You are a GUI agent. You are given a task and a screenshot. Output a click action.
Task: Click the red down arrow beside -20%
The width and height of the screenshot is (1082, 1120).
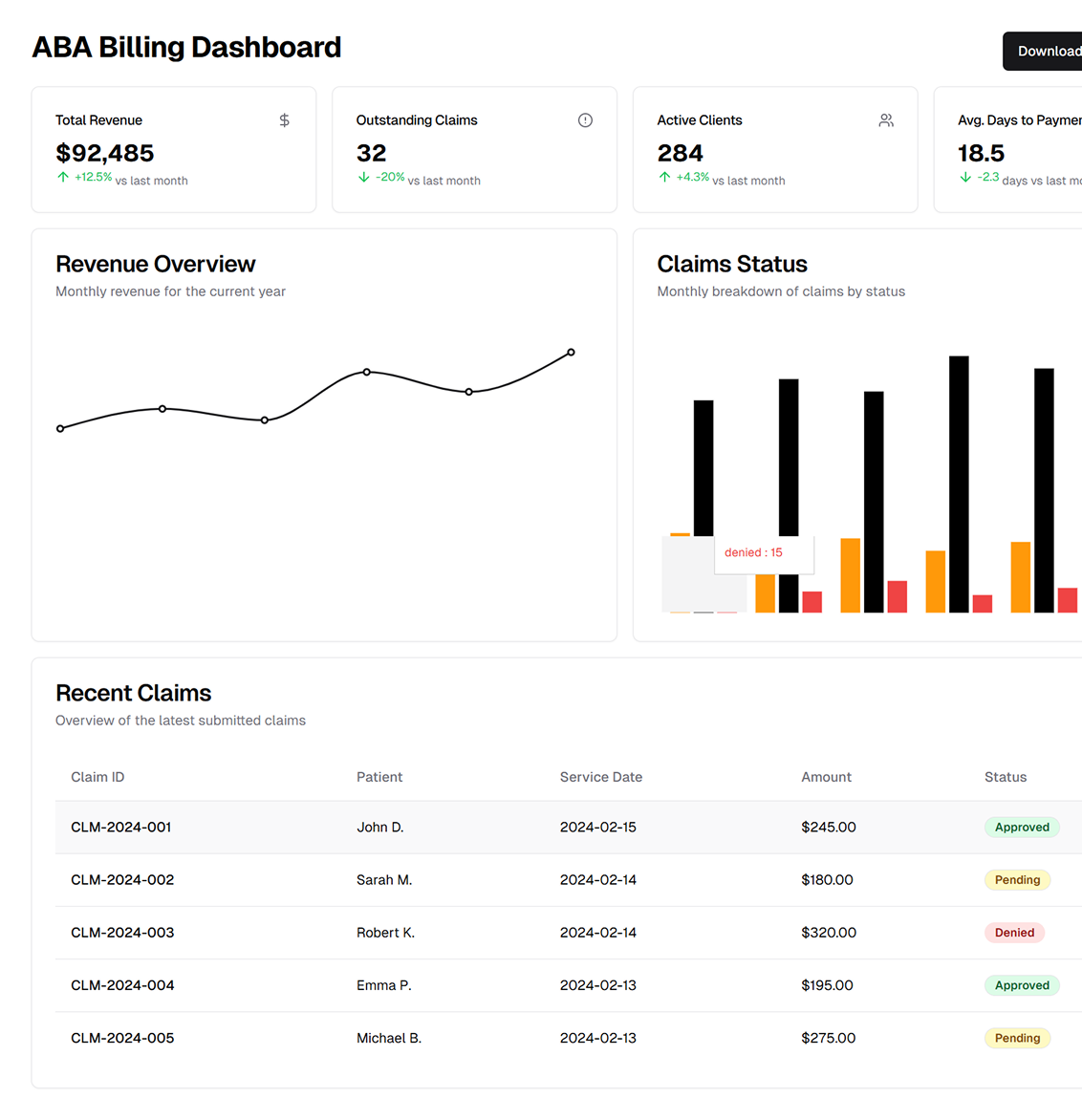[x=363, y=178]
